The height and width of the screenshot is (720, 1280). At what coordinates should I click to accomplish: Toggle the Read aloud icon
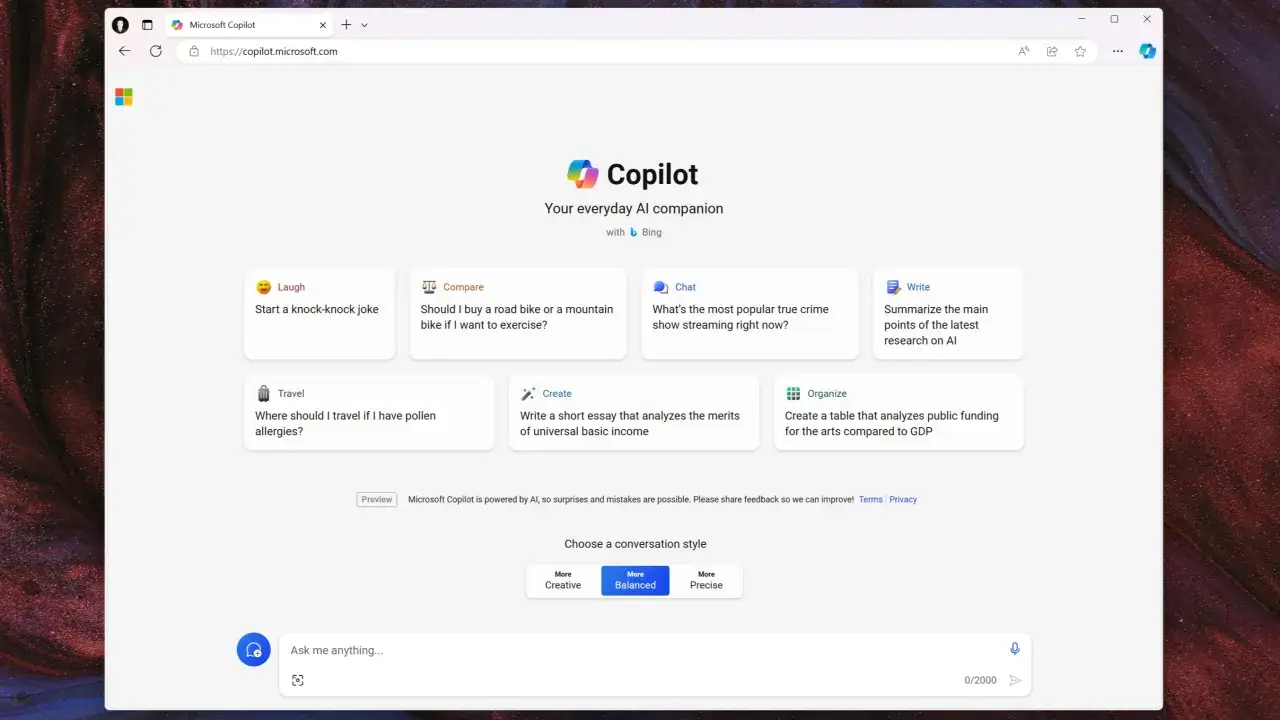tap(1024, 51)
